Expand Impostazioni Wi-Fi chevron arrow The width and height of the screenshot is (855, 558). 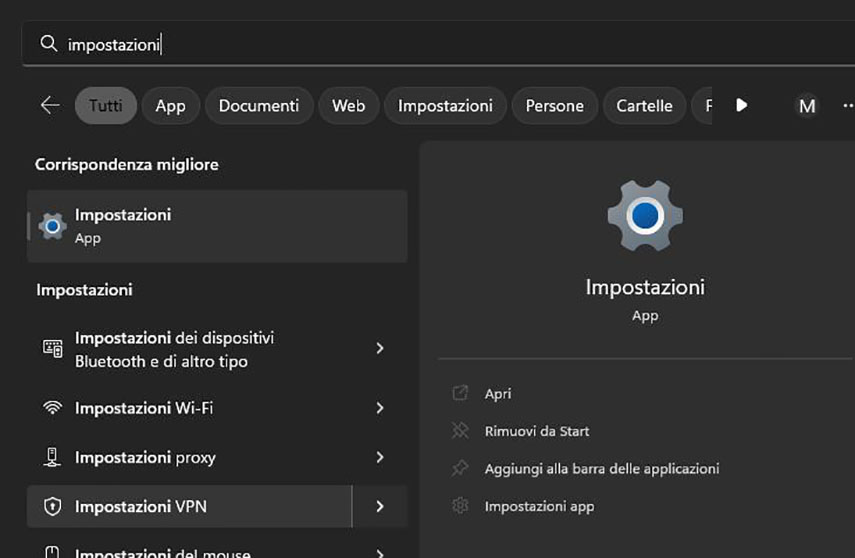point(380,408)
